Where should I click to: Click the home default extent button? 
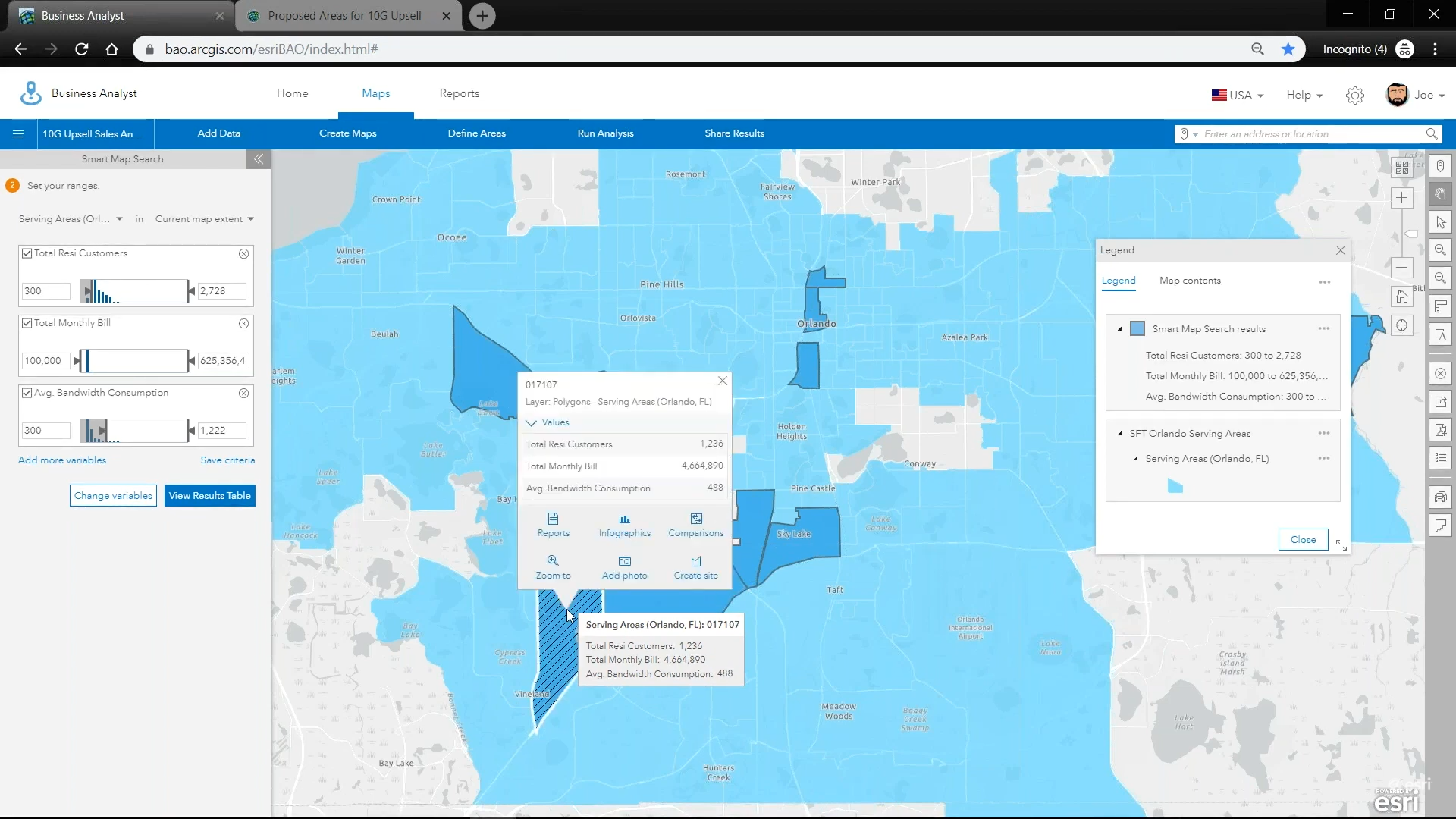(x=1401, y=297)
